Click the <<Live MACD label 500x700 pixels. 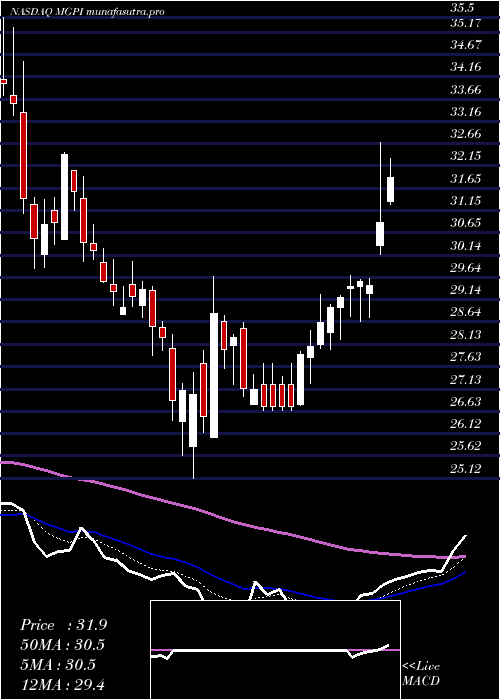[421, 674]
